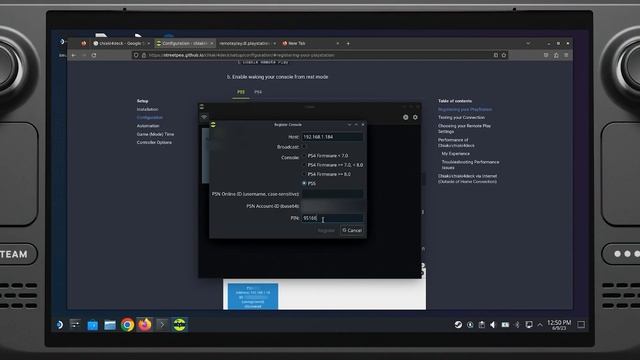Click the taskbar arrow icon beside Firefox
The width and height of the screenshot is (640, 360).
click(x=162, y=325)
